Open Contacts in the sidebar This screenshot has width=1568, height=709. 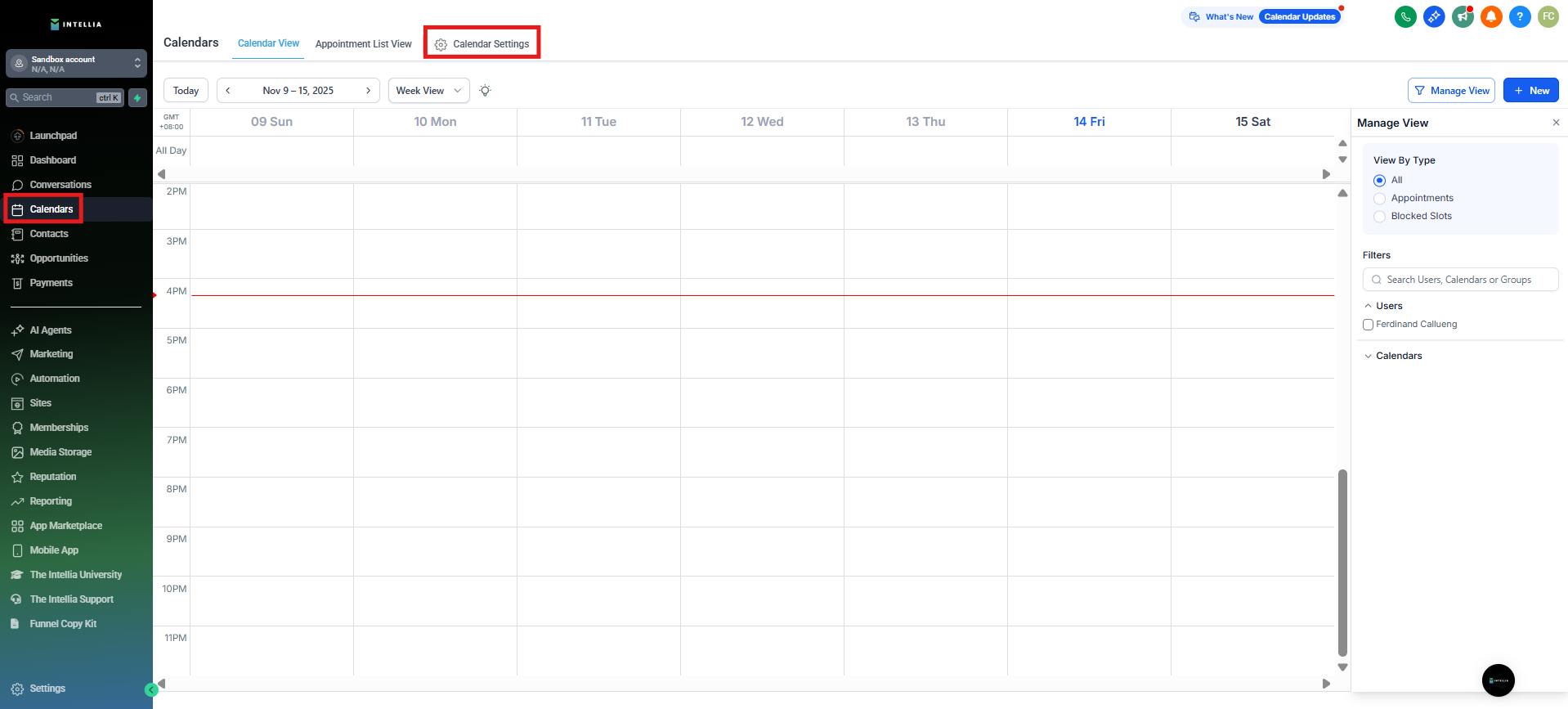pos(49,234)
